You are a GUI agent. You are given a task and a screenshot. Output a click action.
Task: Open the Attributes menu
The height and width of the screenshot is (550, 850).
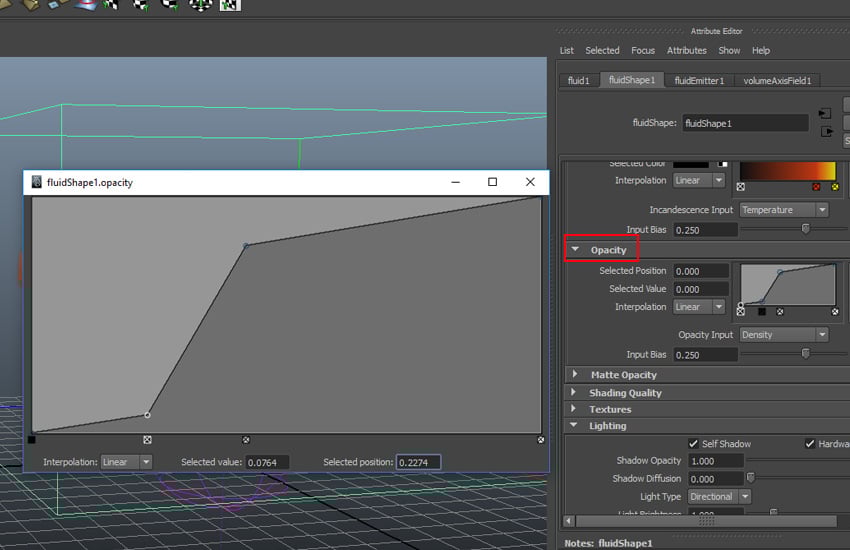[x=686, y=50]
